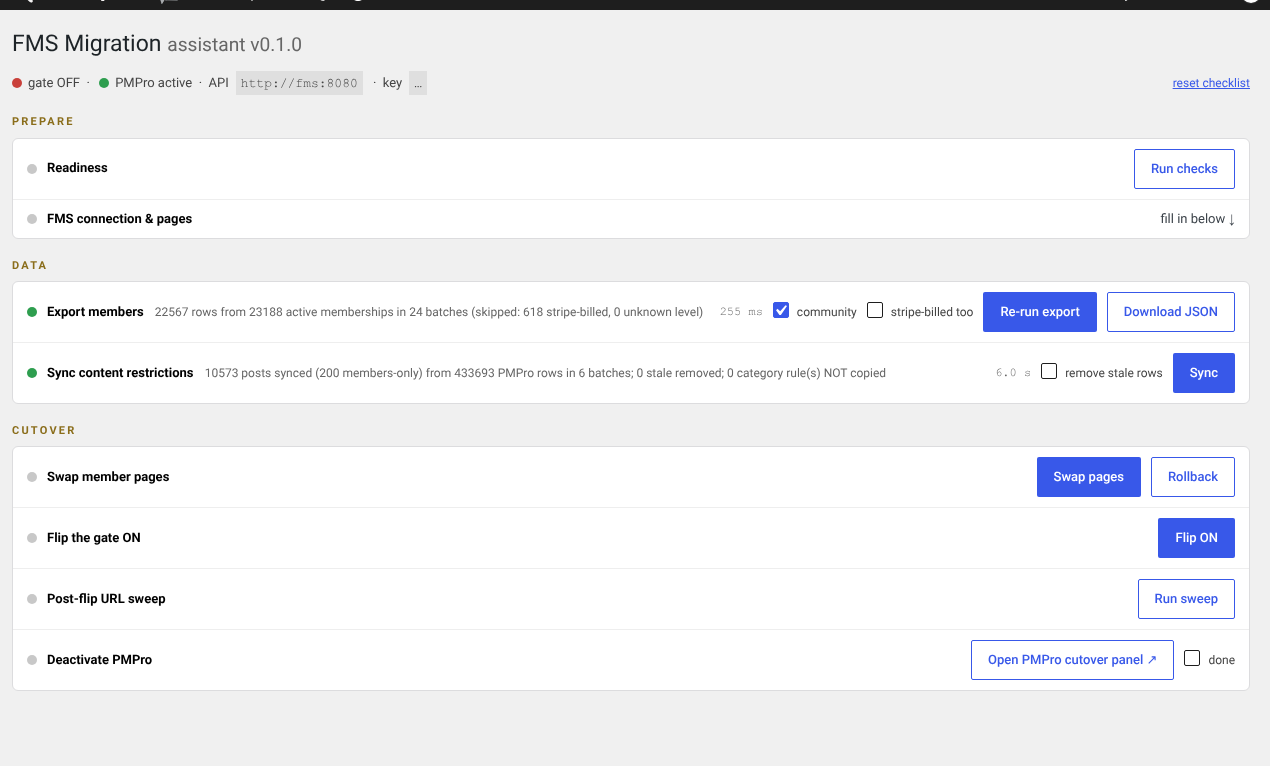Click the PREPARE section label
The height and width of the screenshot is (766, 1270).
[x=43, y=121]
